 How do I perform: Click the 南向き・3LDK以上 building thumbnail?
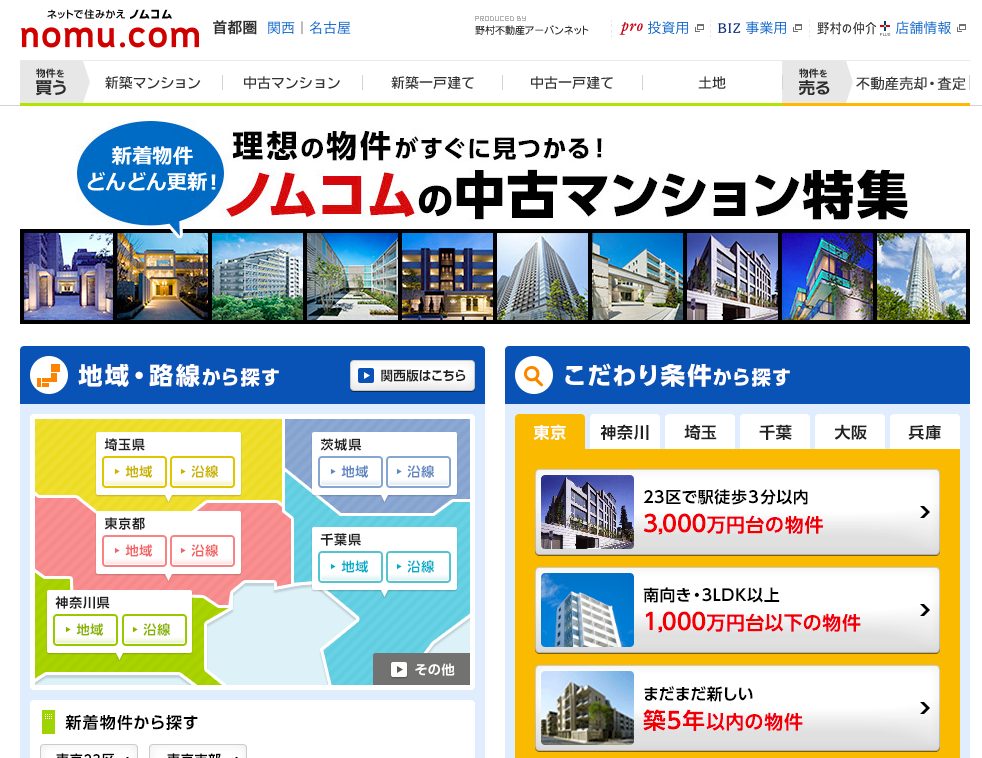click(x=587, y=610)
